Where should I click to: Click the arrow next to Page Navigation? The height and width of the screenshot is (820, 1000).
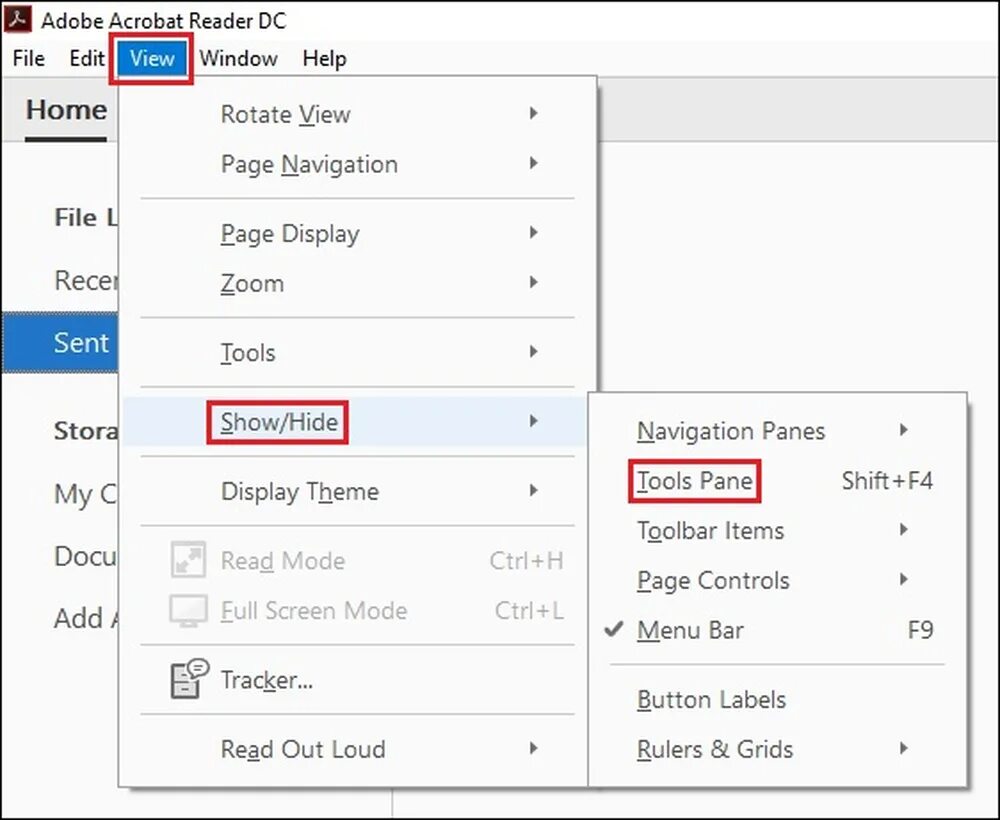534,163
